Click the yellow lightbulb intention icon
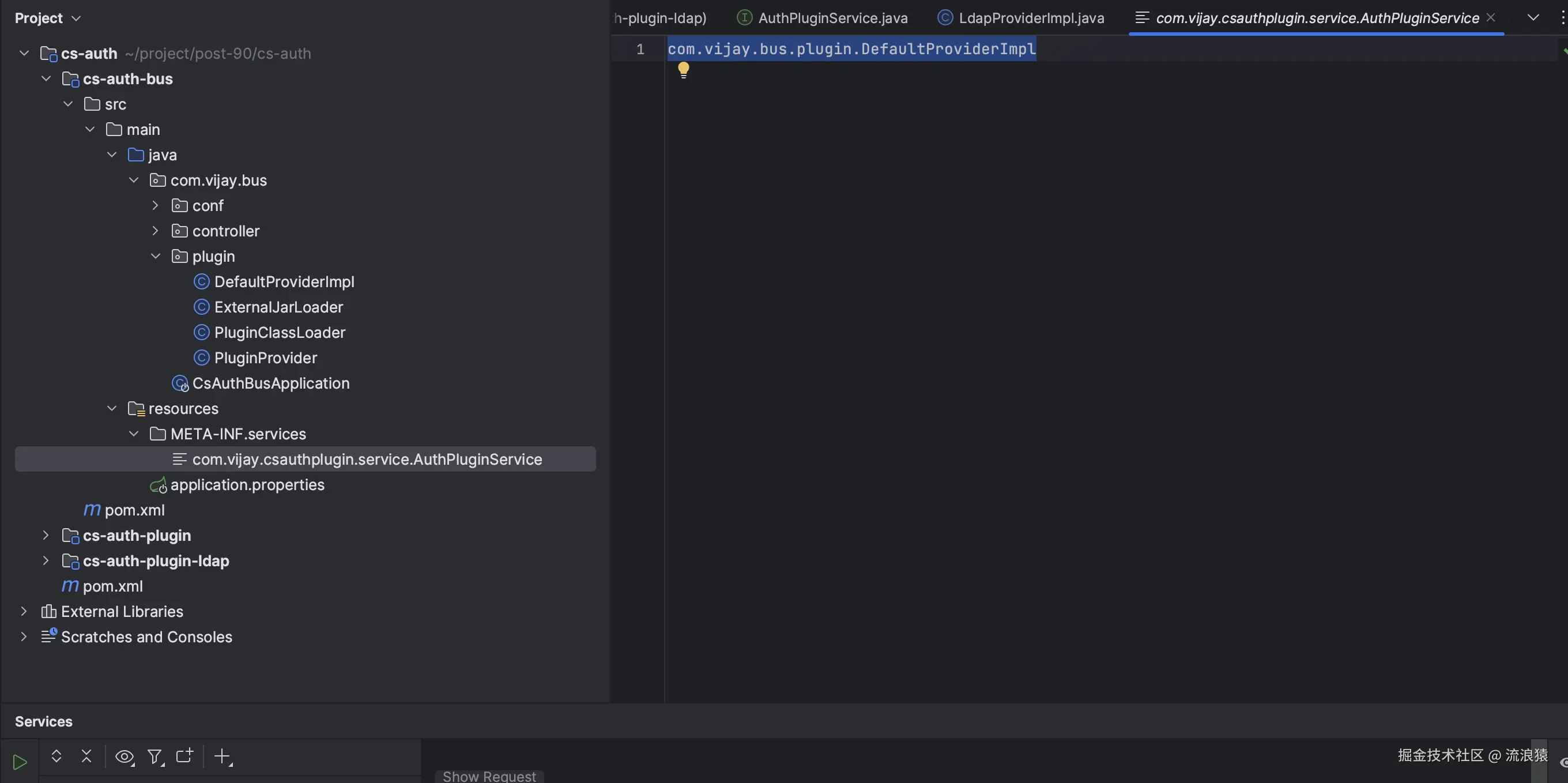The image size is (1568, 783). [684, 70]
